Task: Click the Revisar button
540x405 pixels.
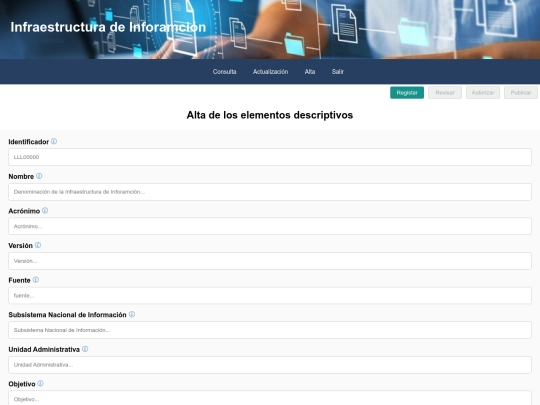Action: (x=445, y=93)
